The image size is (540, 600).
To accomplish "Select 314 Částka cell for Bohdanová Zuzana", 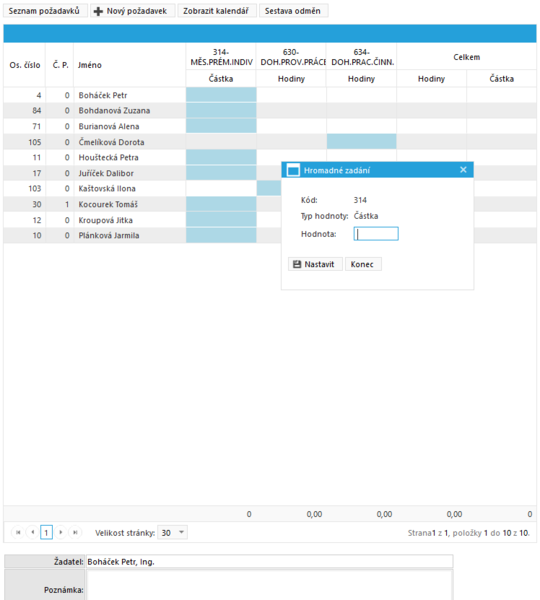I will pos(221,111).
